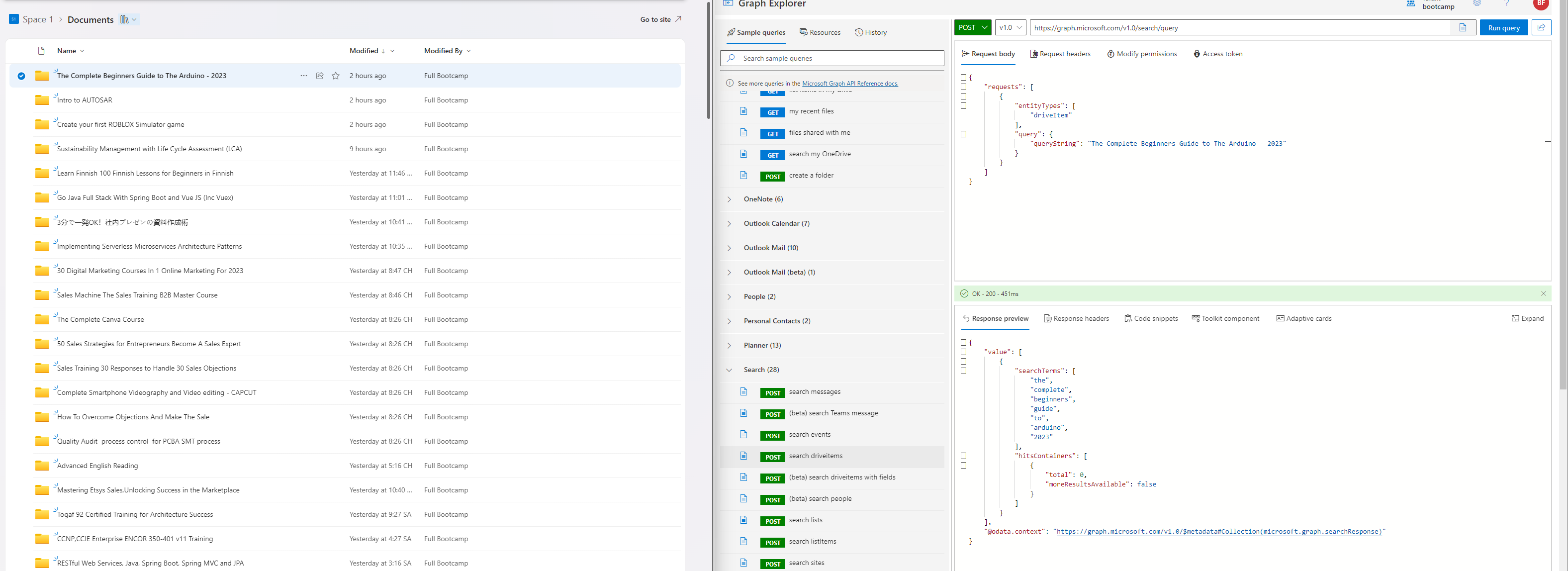Open the Modified By column dropdown
Image resolution: width=1568 pixels, height=571 pixels.
[448, 51]
